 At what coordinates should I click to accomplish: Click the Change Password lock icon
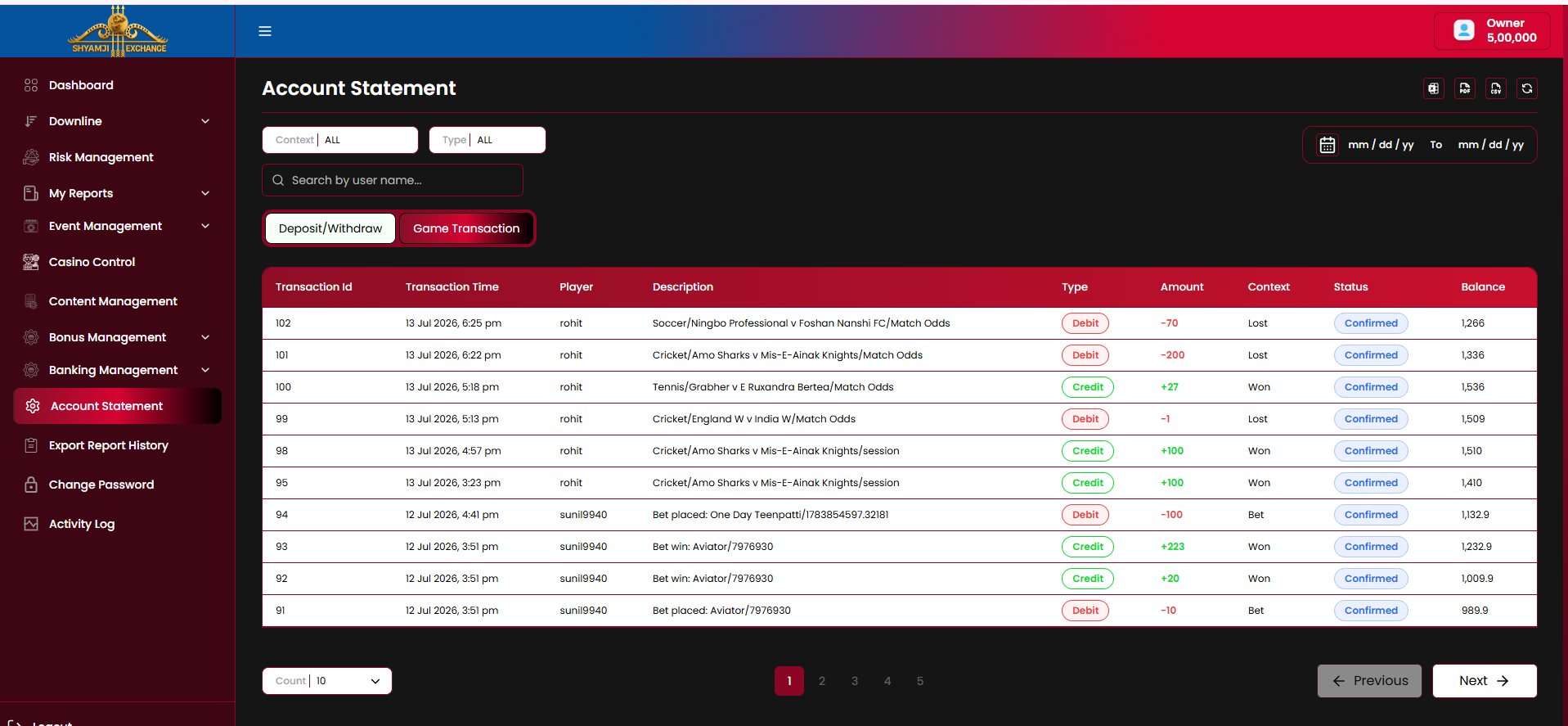(31, 485)
